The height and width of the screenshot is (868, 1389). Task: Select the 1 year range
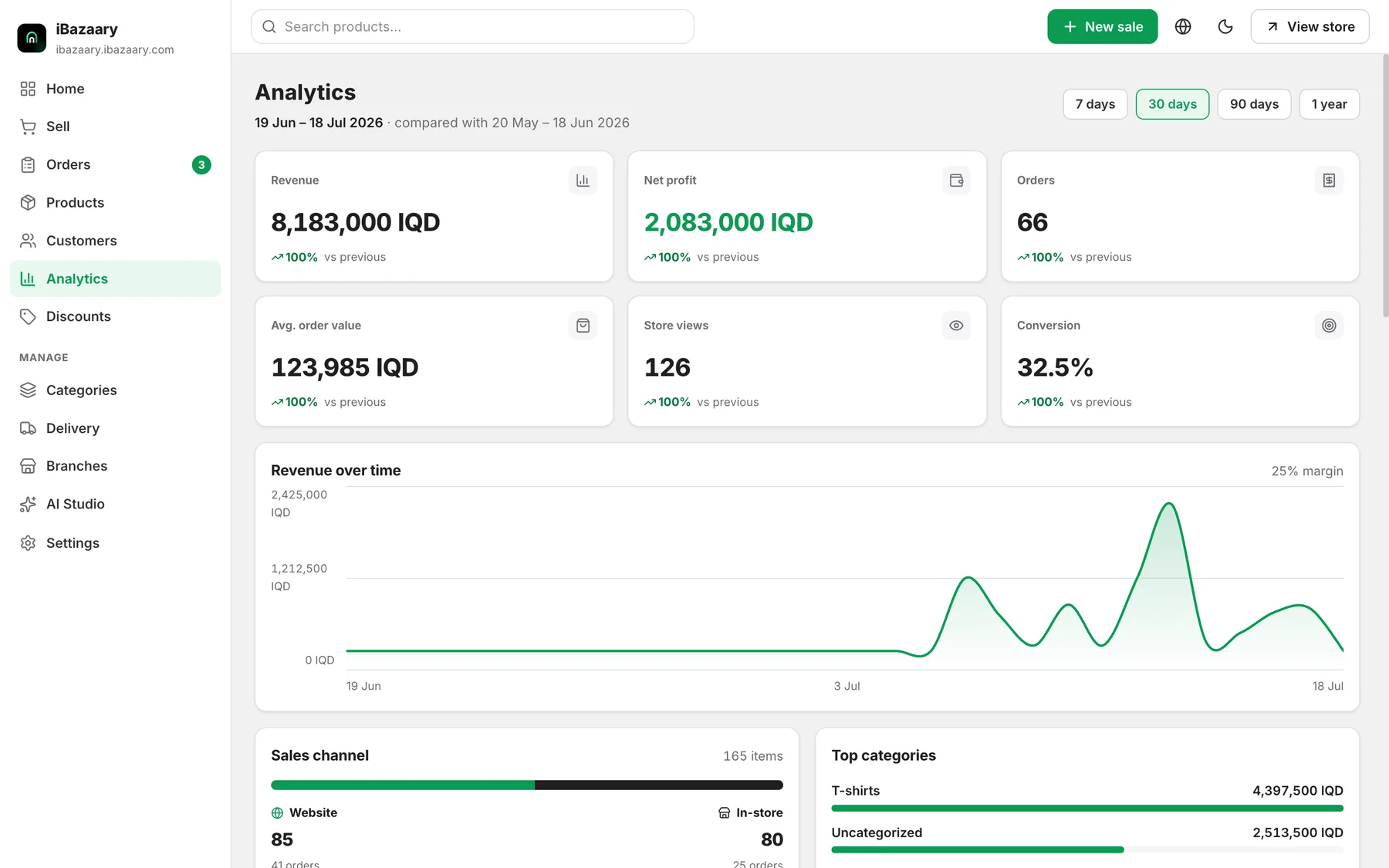(x=1329, y=104)
